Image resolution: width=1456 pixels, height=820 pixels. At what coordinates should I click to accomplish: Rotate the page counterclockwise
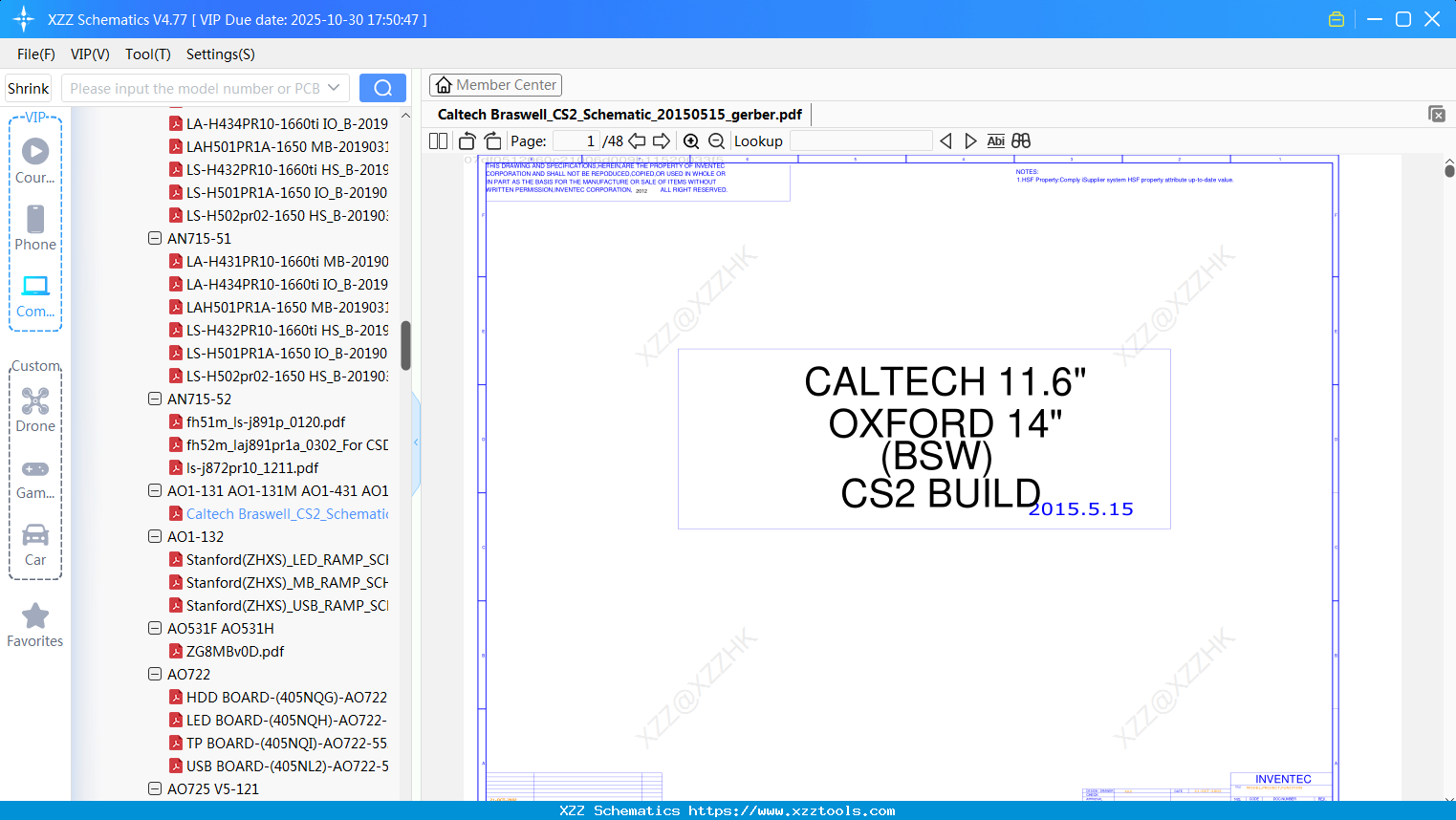click(467, 141)
